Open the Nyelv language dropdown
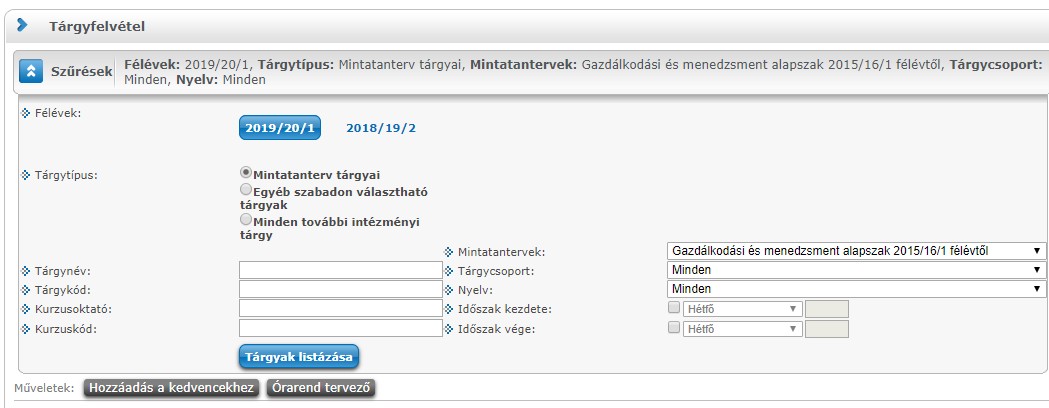1049x408 pixels. tap(856, 289)
